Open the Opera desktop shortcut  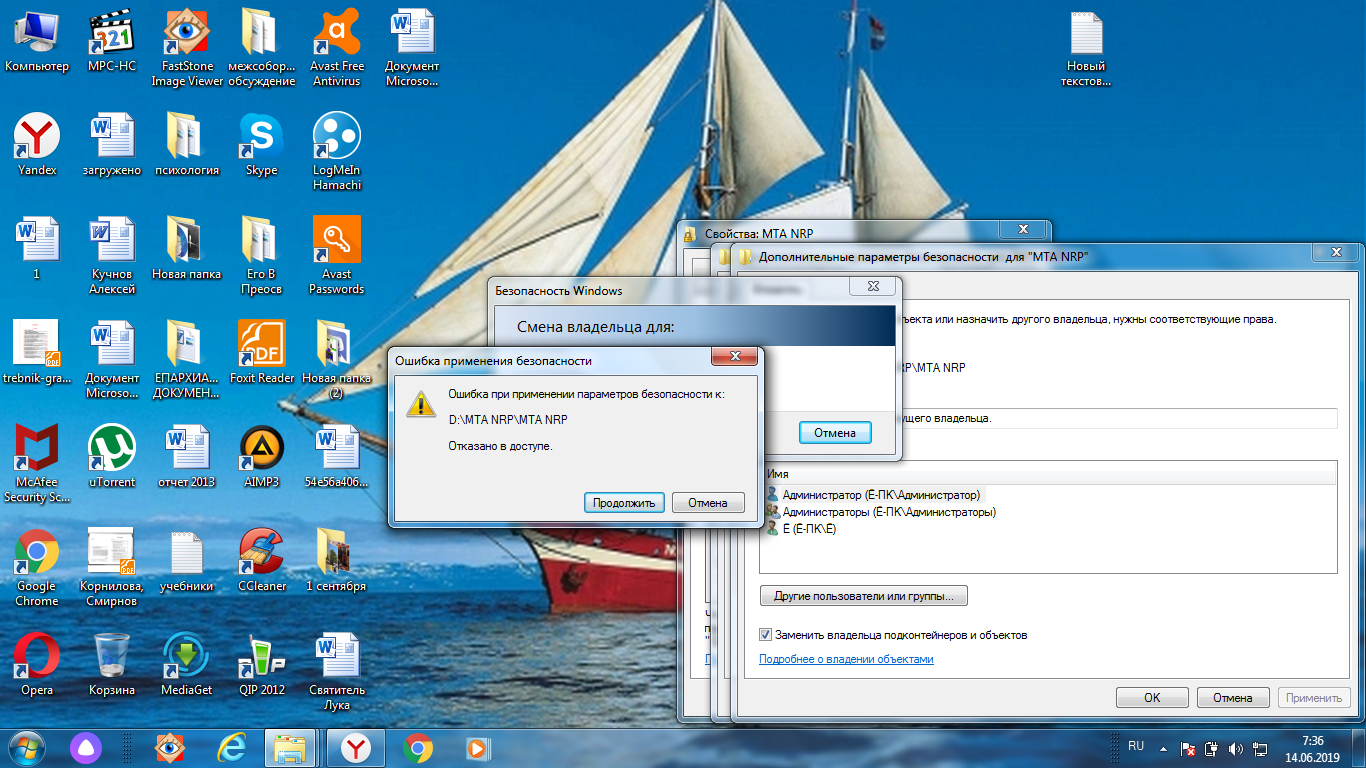[37, 665]
